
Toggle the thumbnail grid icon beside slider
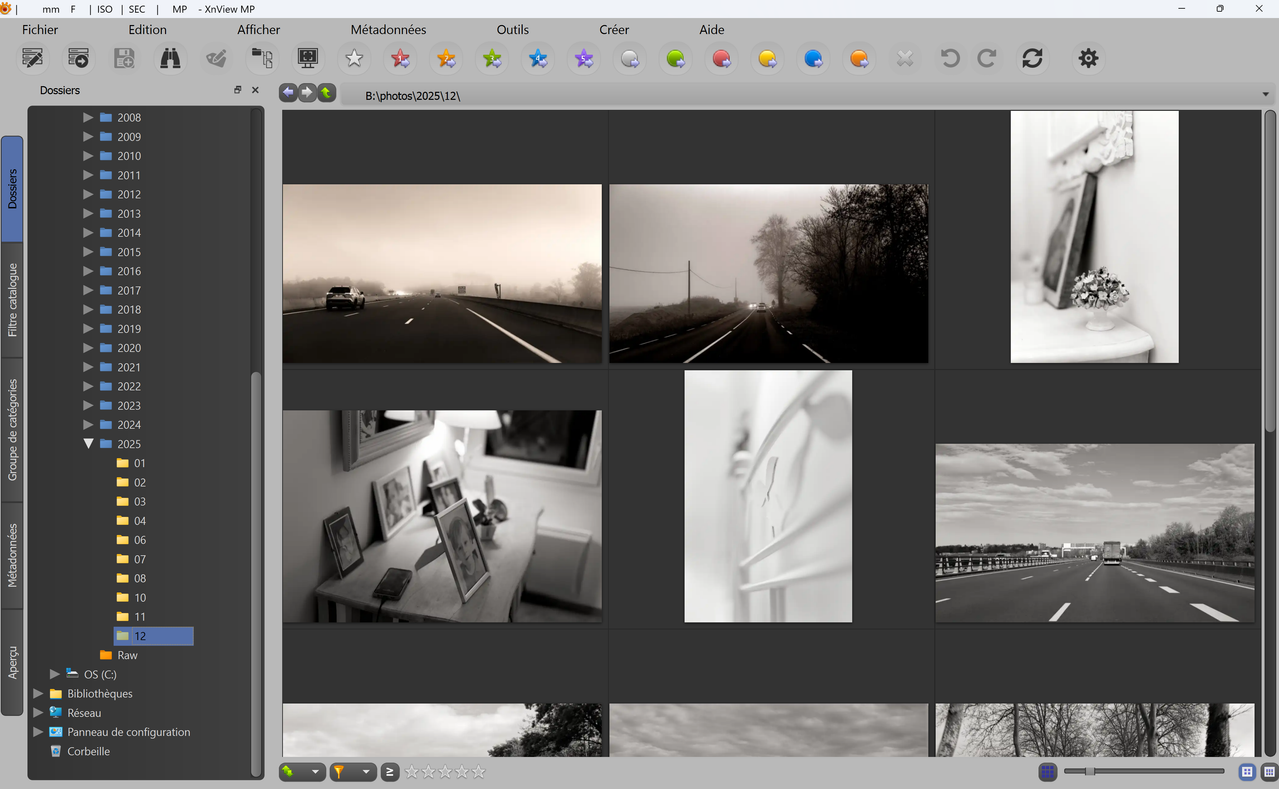point(1047,771)
